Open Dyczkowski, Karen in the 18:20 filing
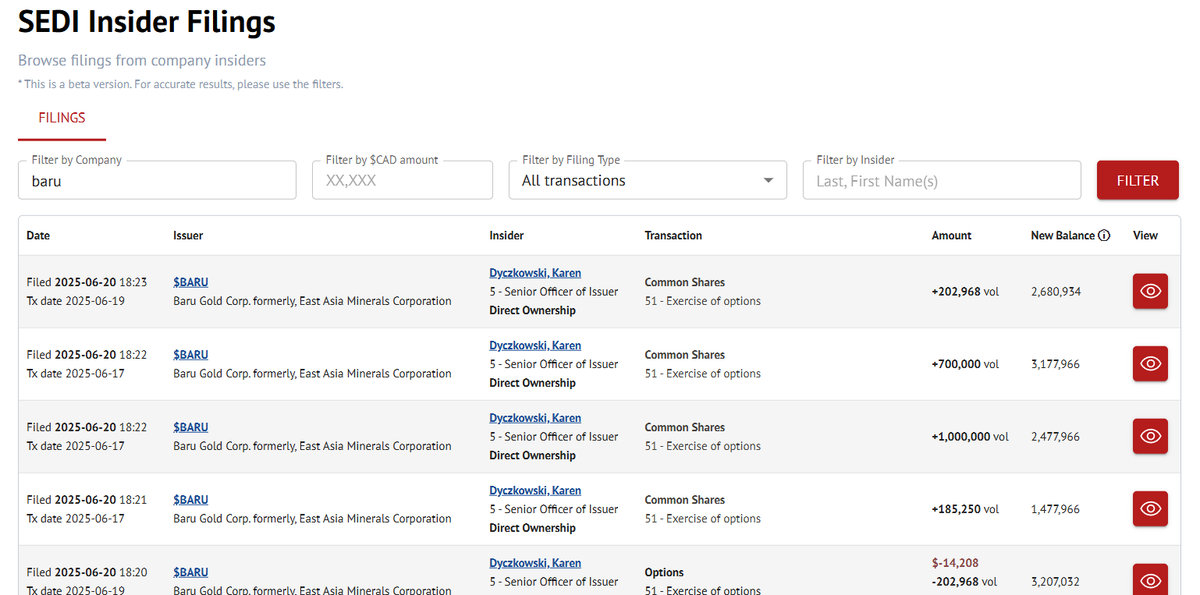 535,563
